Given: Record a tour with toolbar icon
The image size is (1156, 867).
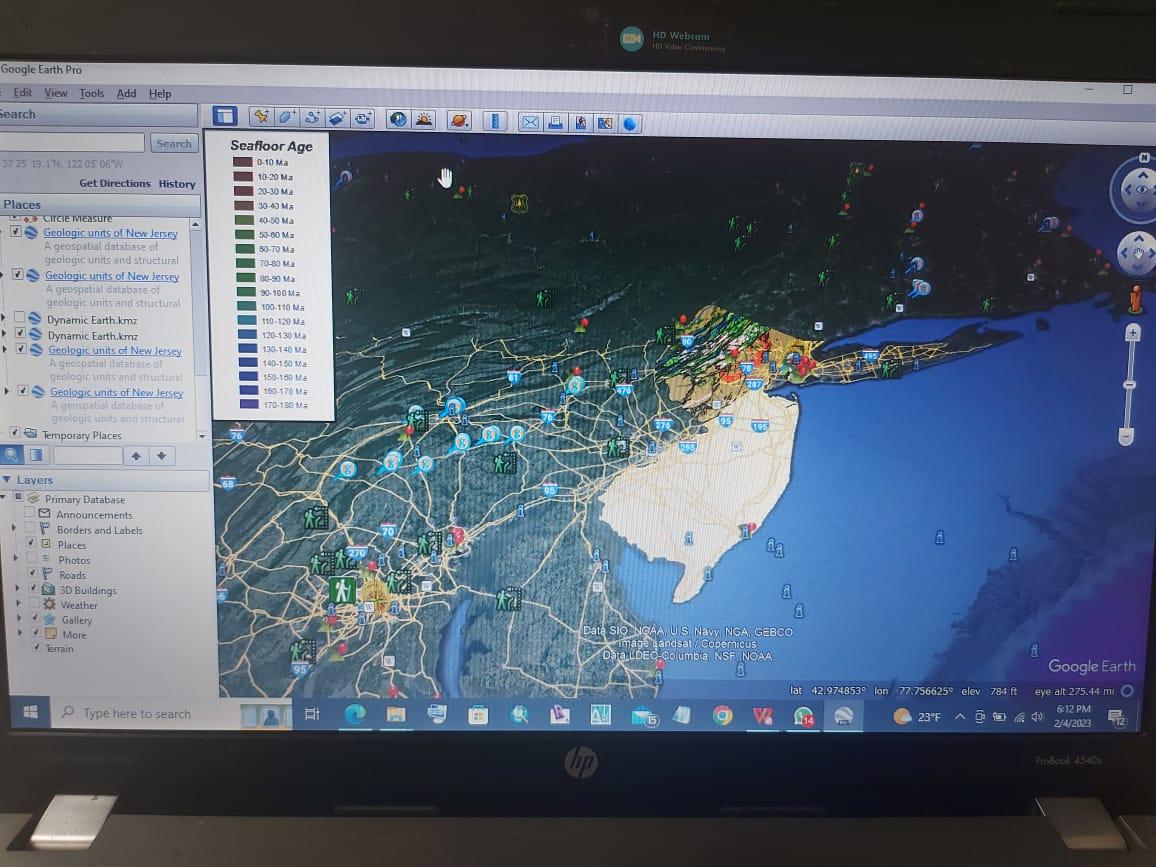Looking at the screenshot, I should point(363,118).
